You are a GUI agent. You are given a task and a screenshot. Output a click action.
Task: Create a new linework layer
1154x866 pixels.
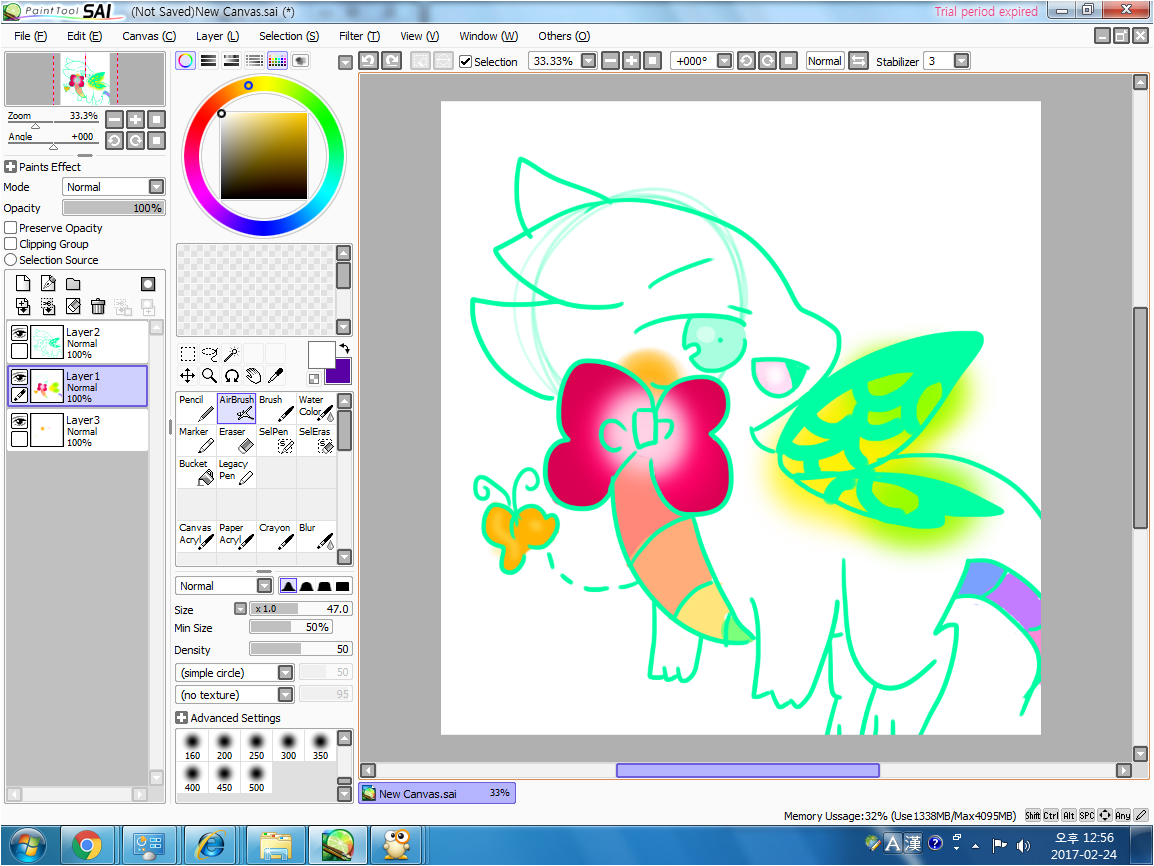48,283
